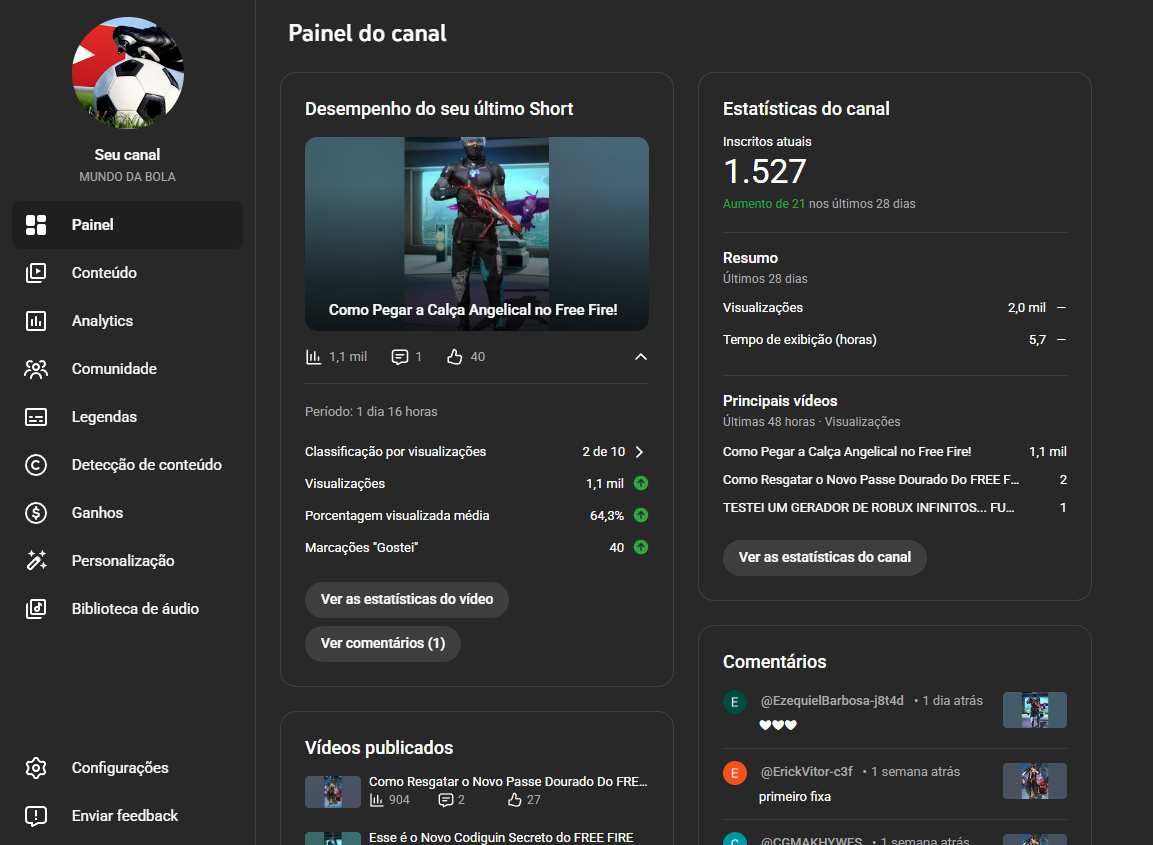Viewport: 1153px width, 845px height.
Task: Open Personalização menu entry
Action: click(x=127, y=560)
